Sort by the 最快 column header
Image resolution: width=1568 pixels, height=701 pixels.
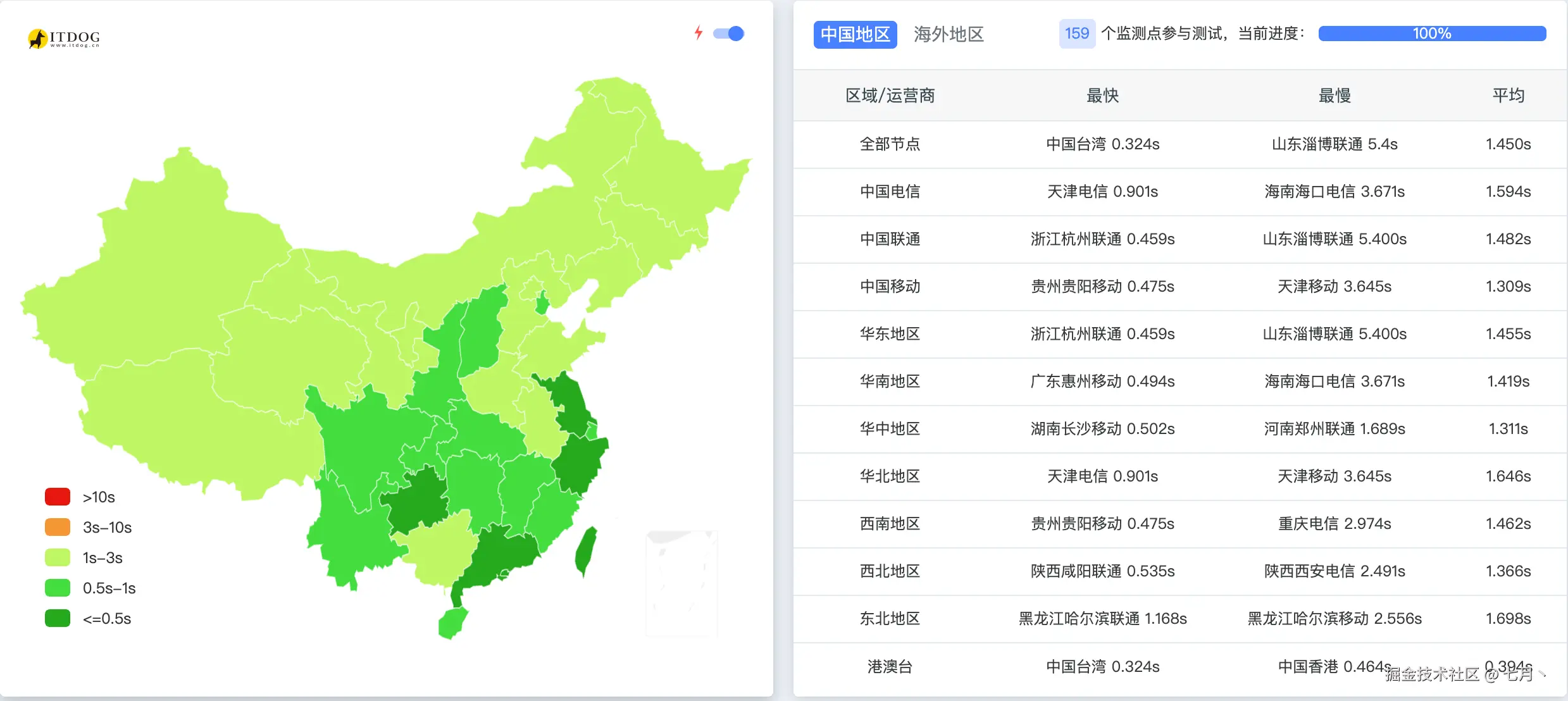(x=1102, y=96)
